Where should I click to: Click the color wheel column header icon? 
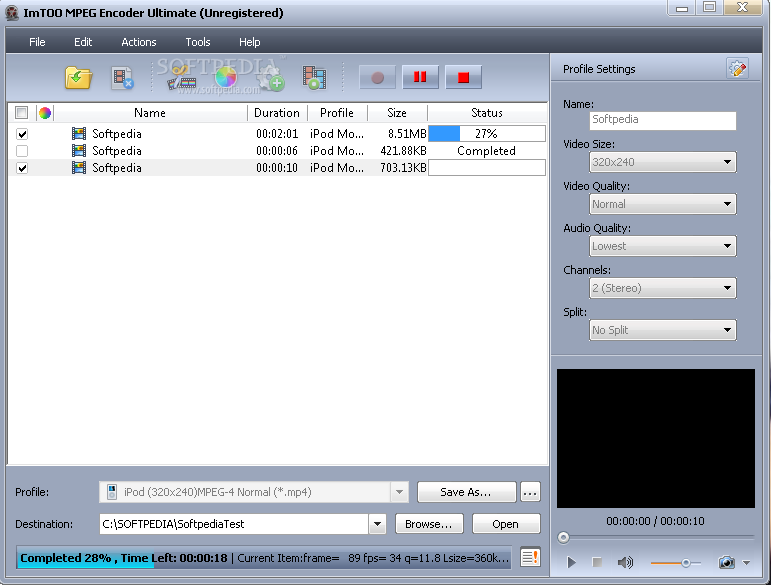tap(45, 113)
